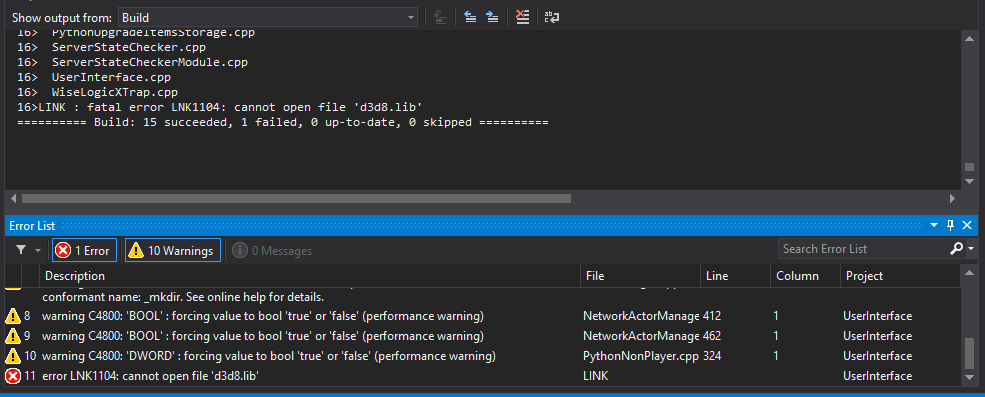Click line number 462 cell
This screenshot has width=985, height=397.
(712, 335)
